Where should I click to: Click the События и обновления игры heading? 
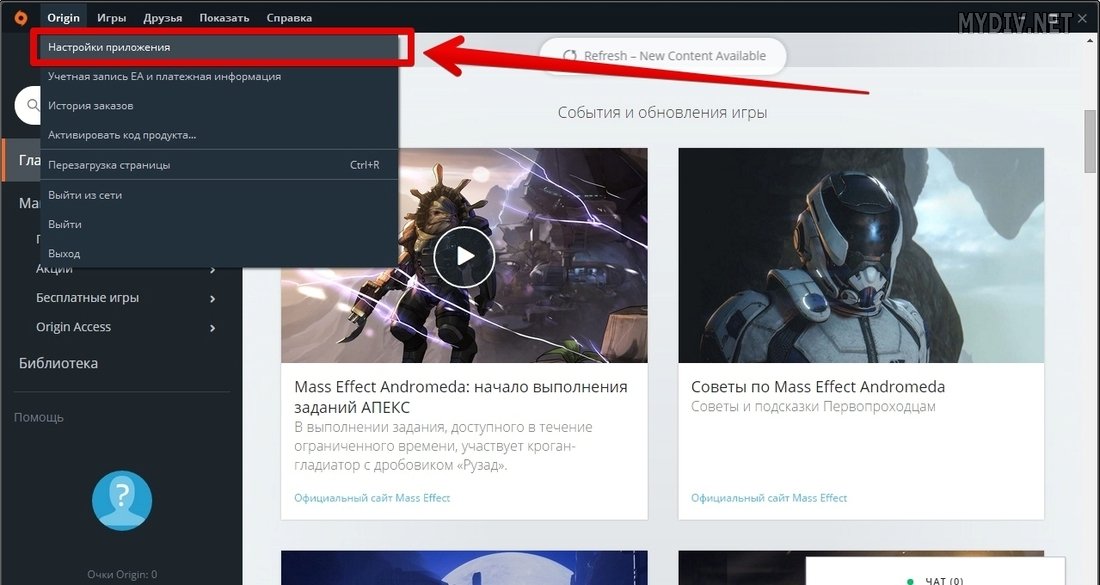coord(662,112)
